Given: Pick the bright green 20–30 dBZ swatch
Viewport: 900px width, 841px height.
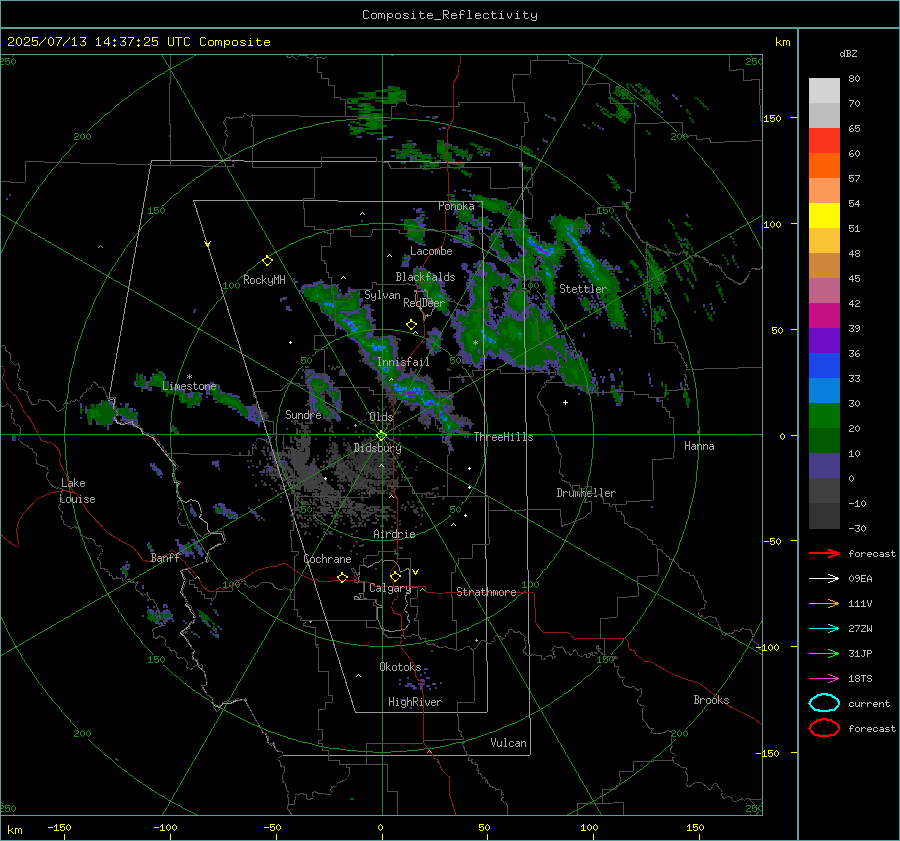Looking at the screenshot, I should pos(824,416).
